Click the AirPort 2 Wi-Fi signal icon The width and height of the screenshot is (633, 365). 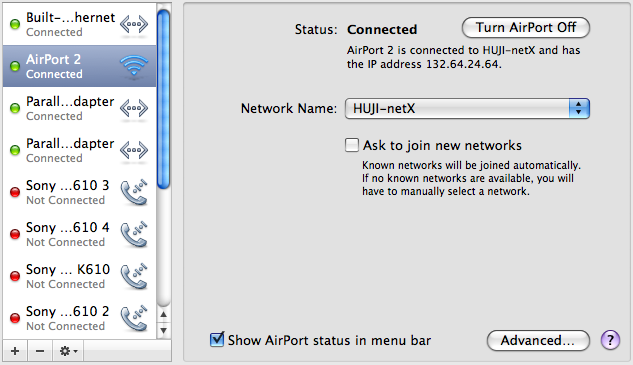tap(134, 65)
